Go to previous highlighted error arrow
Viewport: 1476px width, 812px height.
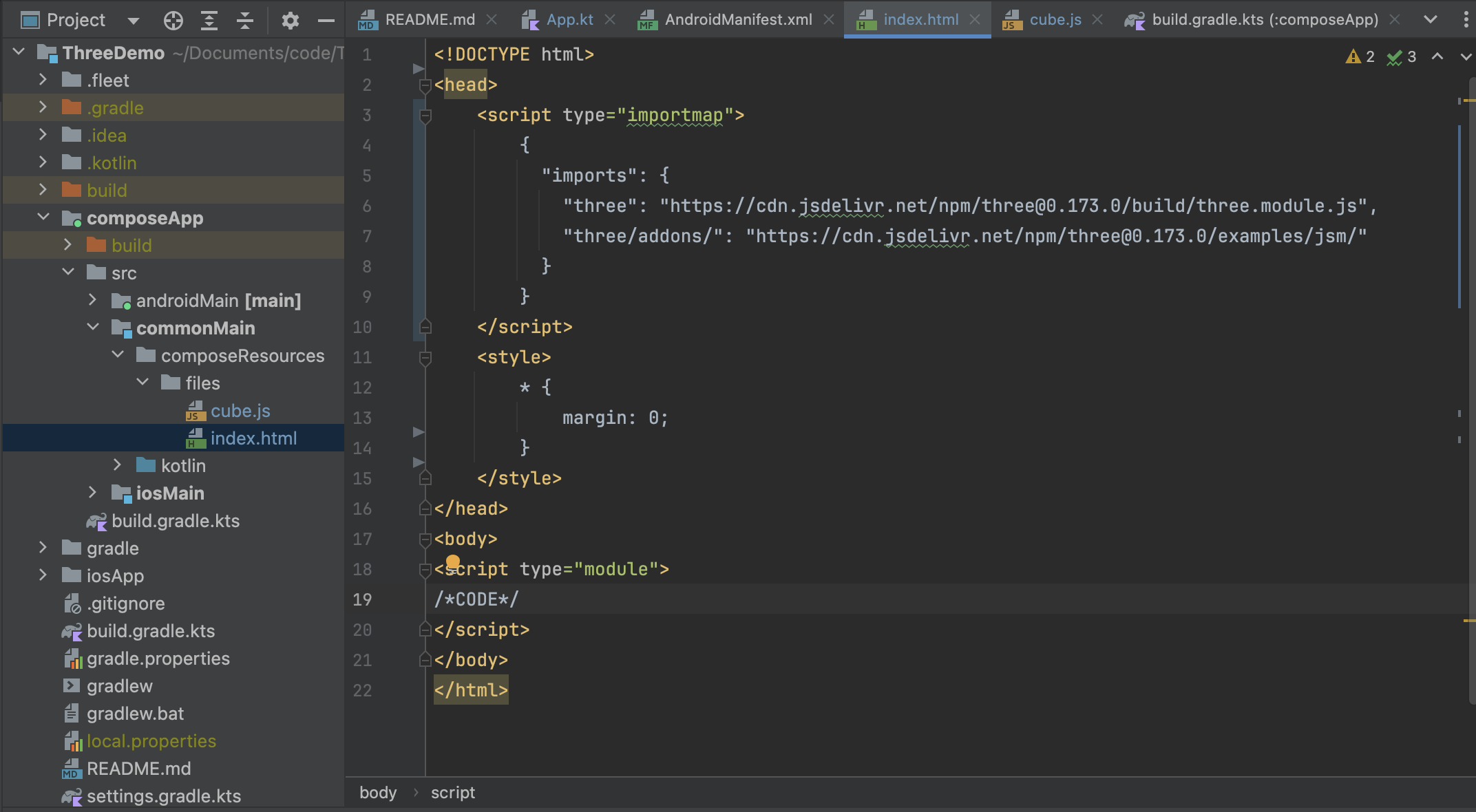tap(1437, 56)
